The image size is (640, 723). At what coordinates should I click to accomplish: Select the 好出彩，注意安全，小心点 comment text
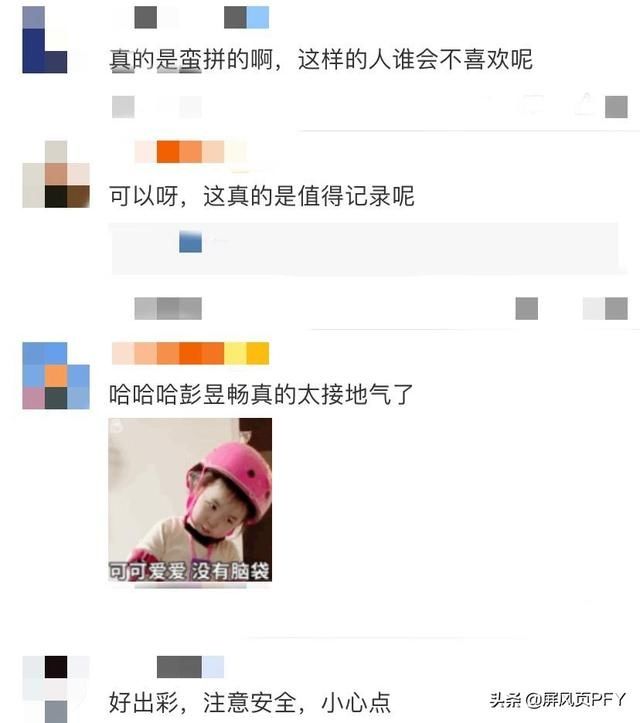click(250, 703)
